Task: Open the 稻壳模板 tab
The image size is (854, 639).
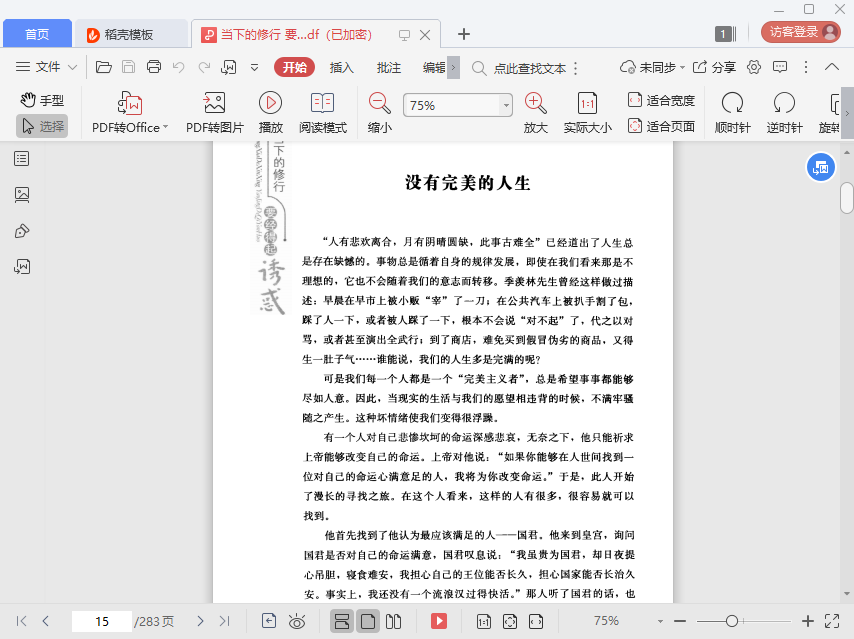Action: coord(130,34)
